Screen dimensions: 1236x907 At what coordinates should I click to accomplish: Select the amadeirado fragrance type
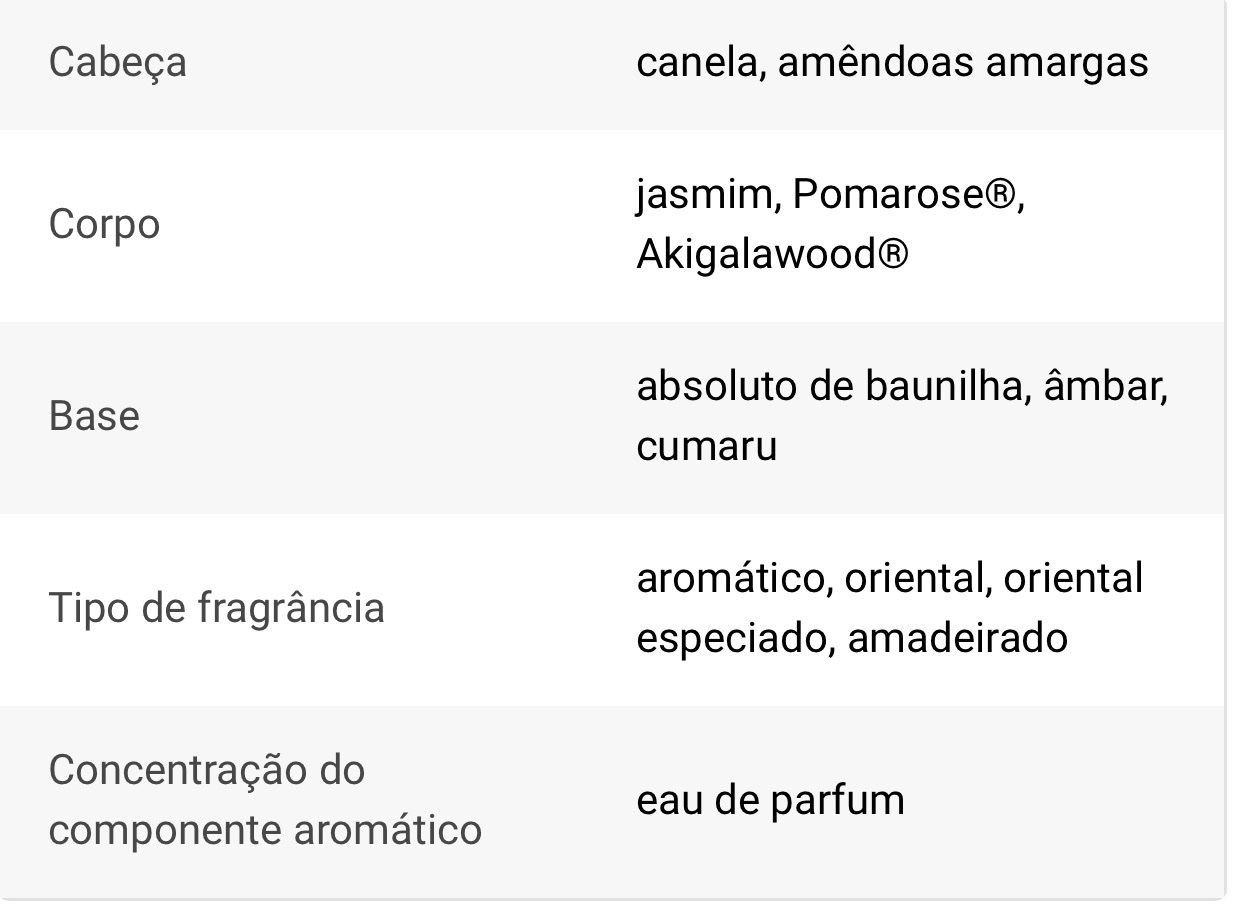click(958, 638)
